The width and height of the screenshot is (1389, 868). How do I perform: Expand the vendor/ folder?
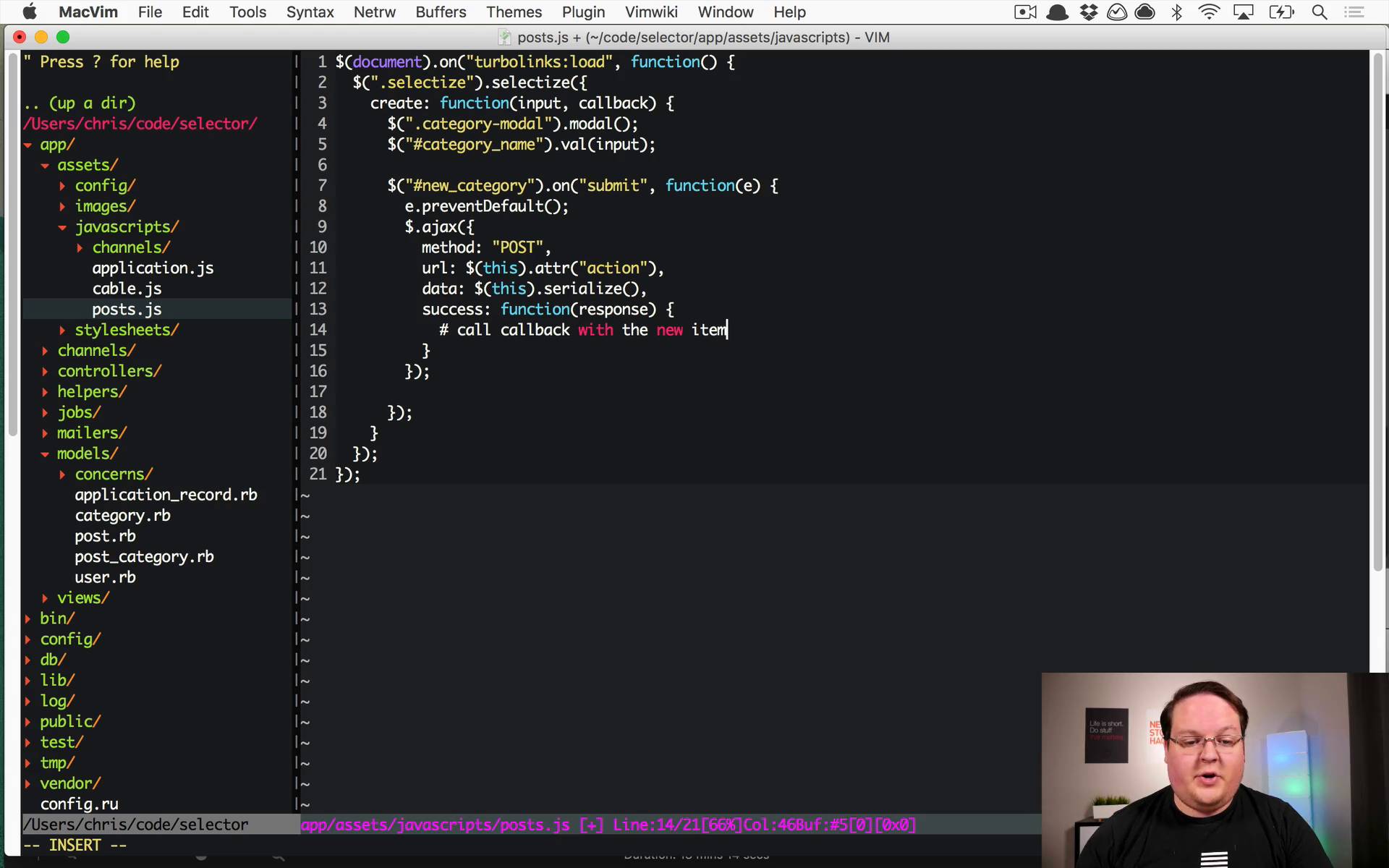pos(27,784)
